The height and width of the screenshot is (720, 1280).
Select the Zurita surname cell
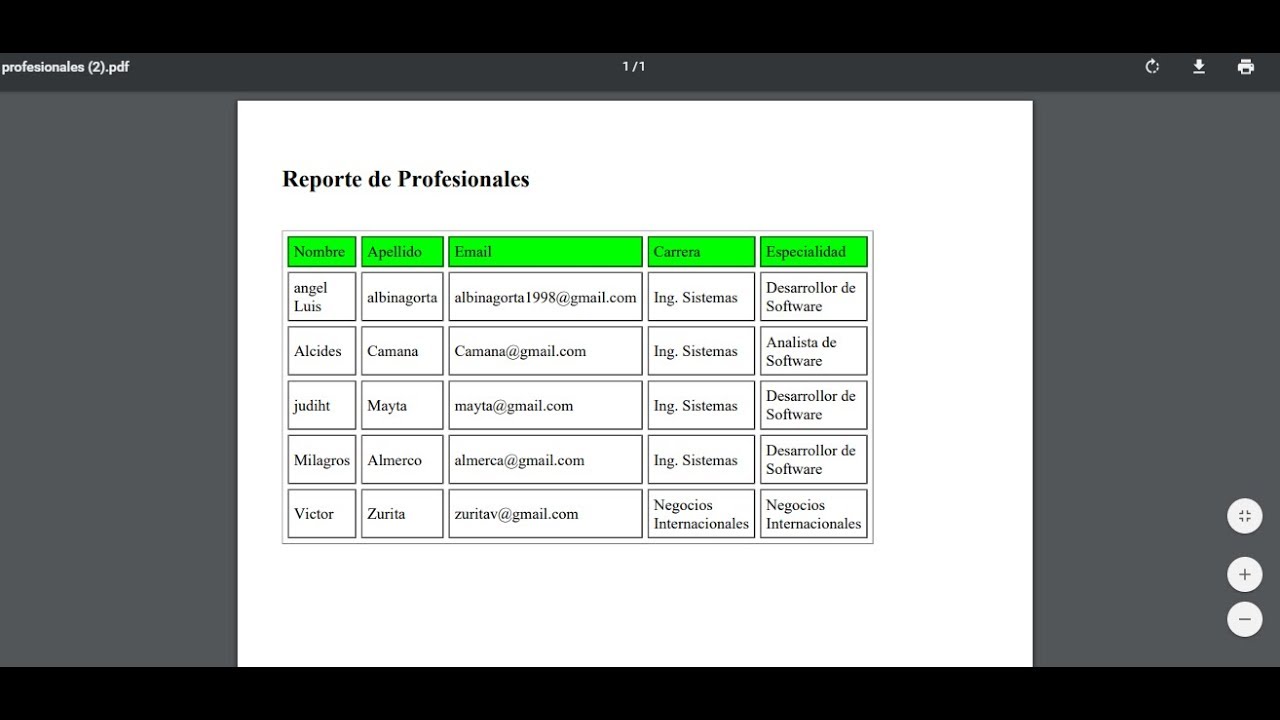(x=402, y=514)
